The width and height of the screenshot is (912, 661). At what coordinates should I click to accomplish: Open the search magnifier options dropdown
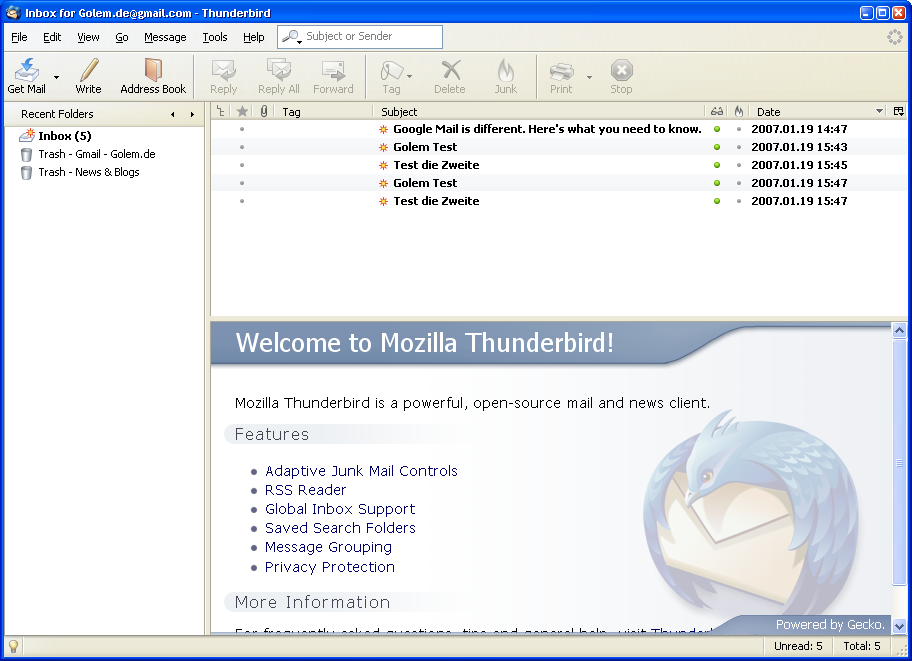point(292,37)
